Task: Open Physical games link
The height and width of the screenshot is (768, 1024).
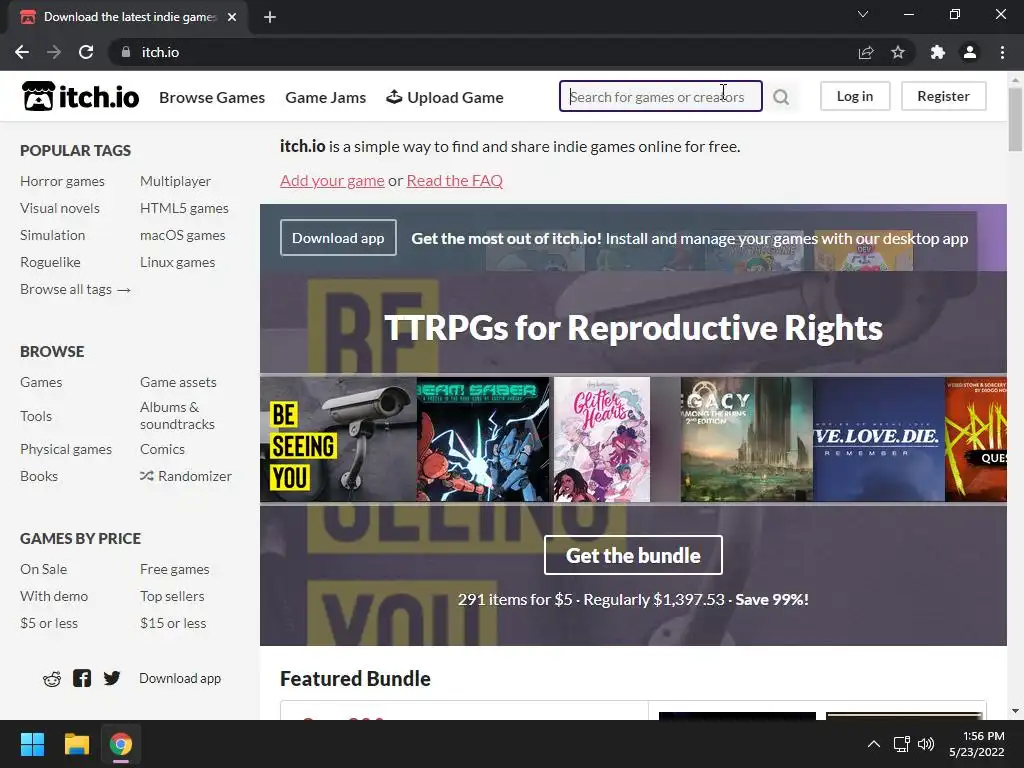Action: click(66, 449)
